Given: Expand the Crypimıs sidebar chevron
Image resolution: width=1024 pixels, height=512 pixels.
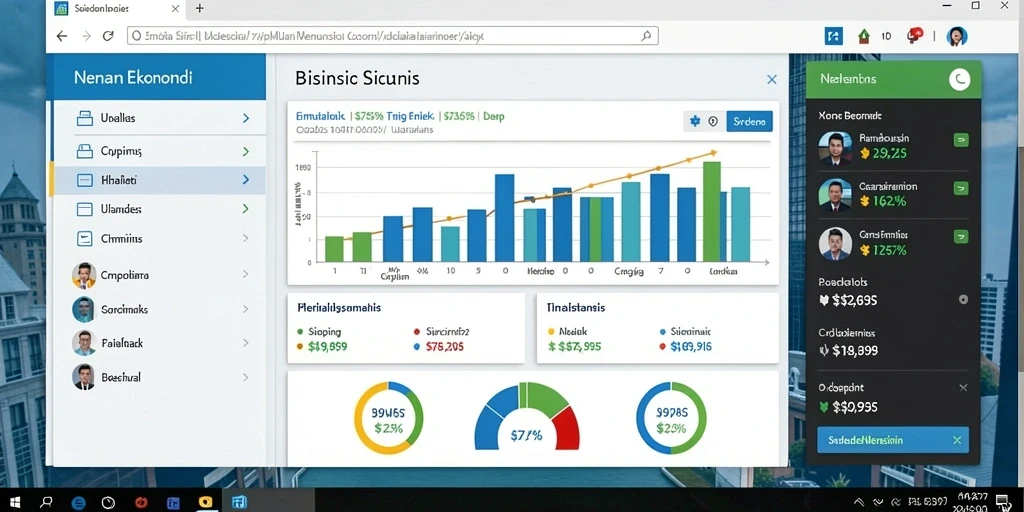Looking at the screenshot, I should pos(246,152).
